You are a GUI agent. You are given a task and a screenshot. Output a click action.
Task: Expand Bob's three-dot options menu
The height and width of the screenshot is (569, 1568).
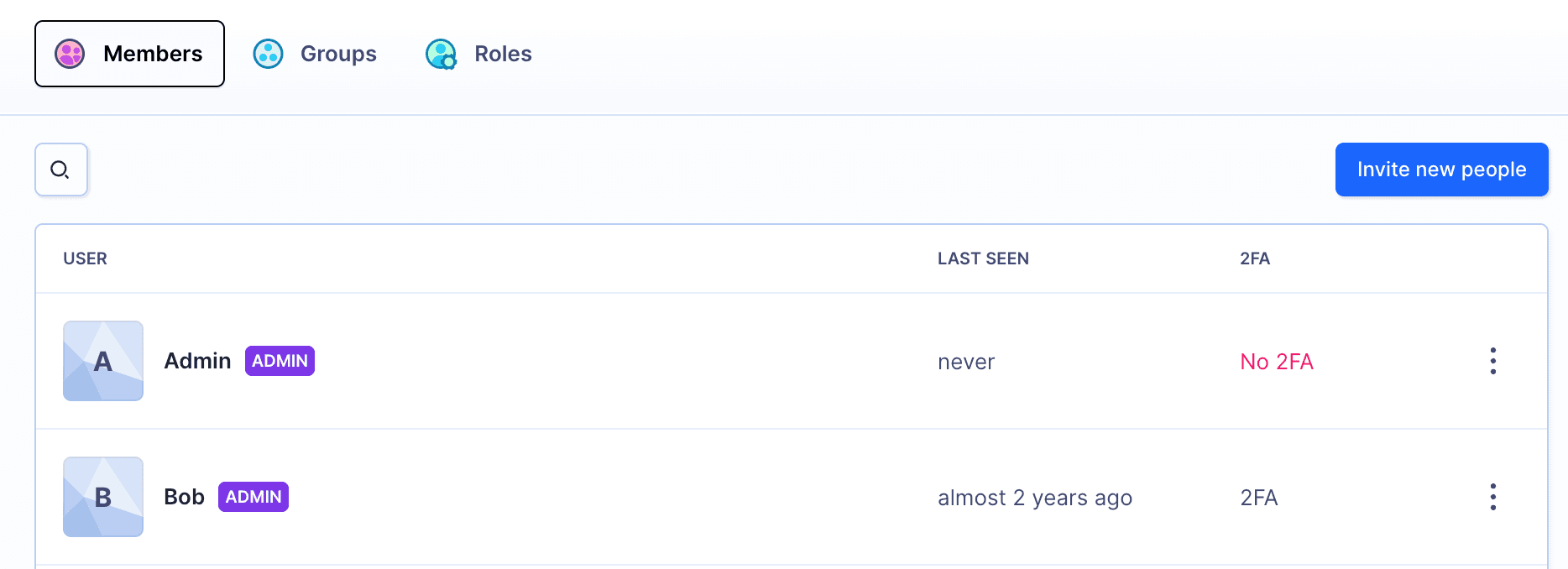coord(1492,497)
